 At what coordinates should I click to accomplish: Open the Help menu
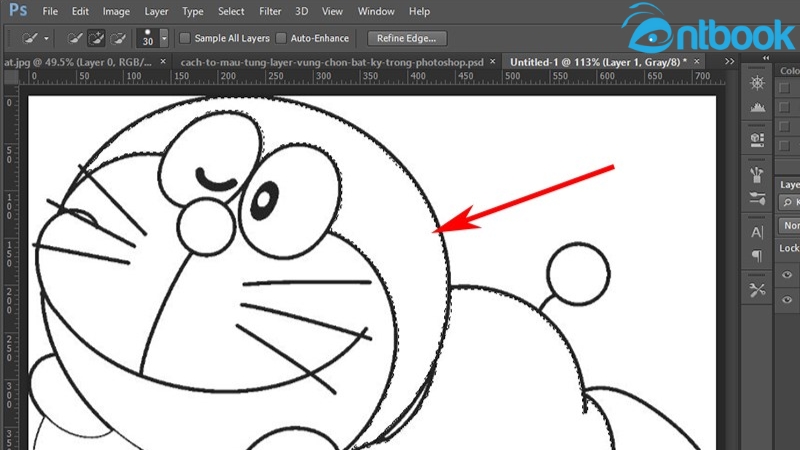419,11
